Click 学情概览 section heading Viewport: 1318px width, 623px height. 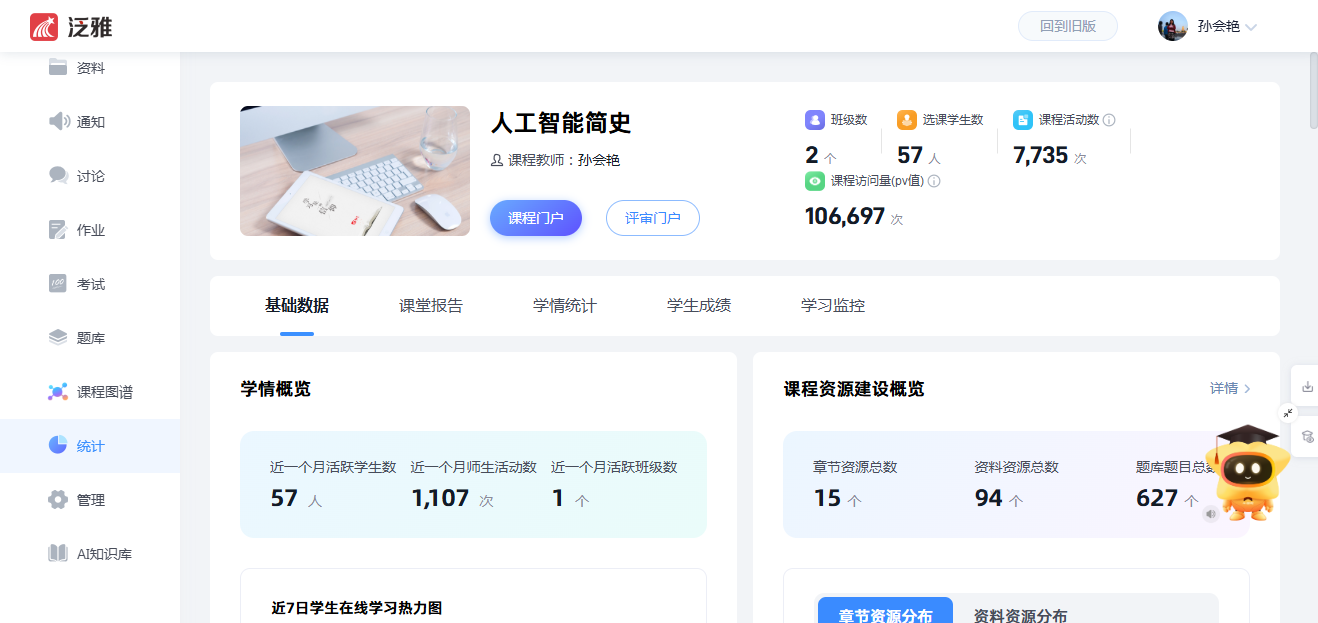276,389
